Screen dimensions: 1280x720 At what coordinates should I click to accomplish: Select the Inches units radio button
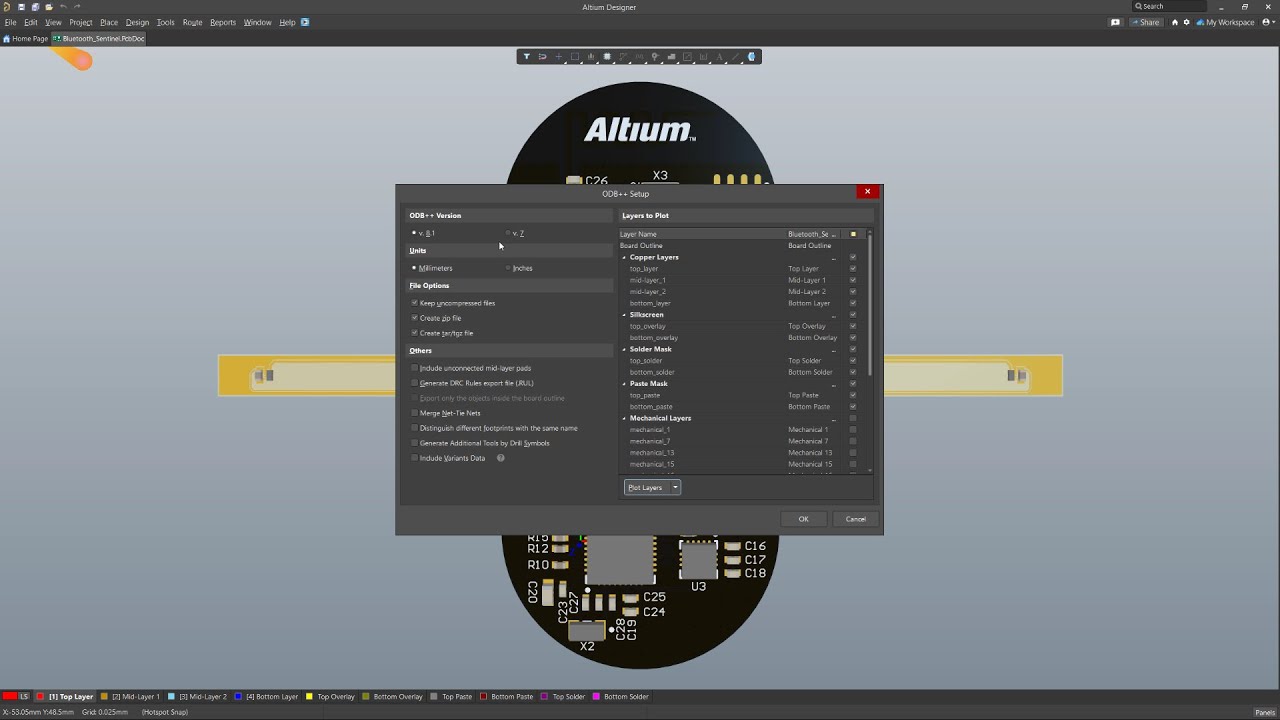(508, 268)
